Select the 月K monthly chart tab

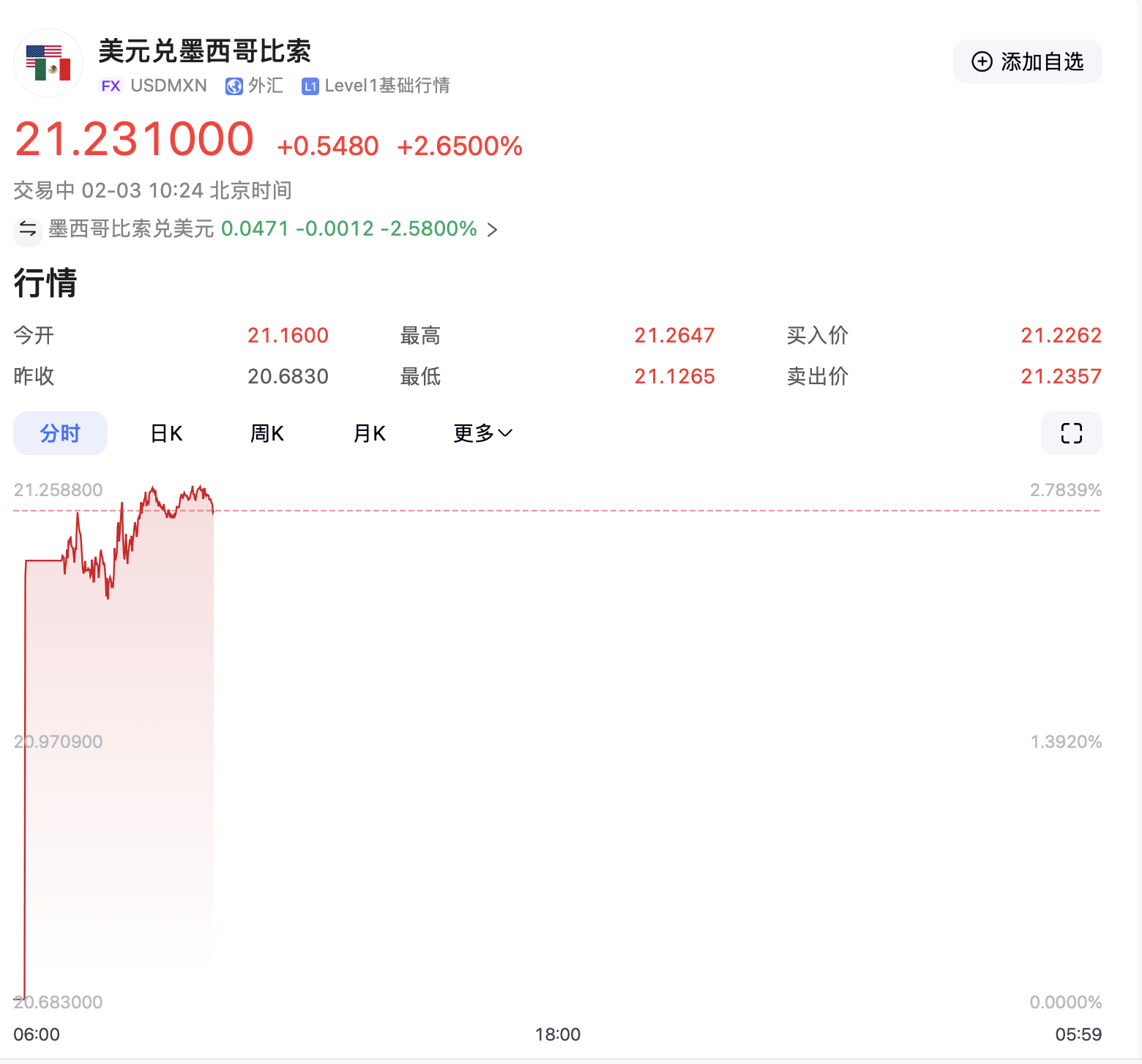coord(369,433)
